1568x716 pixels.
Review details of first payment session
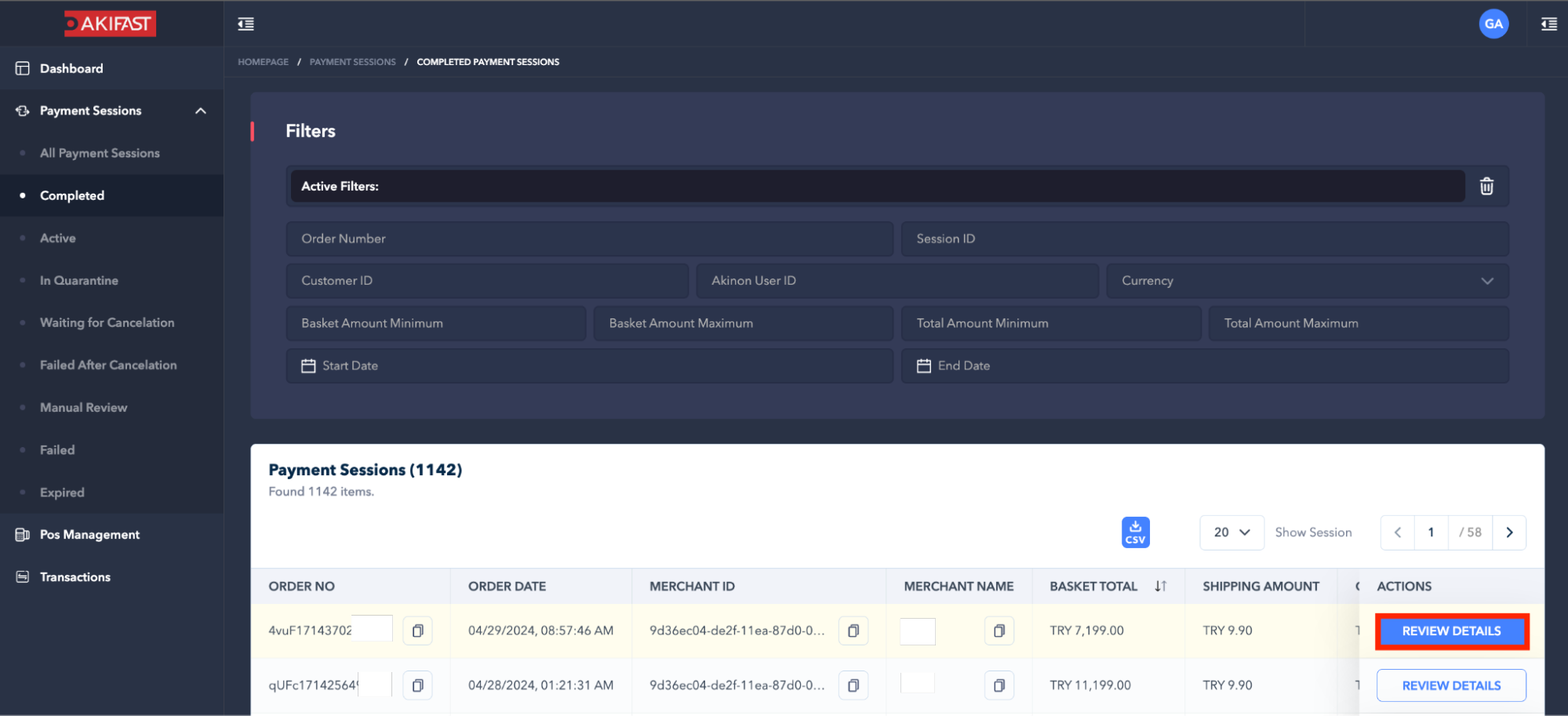click(x=1450, y=631)
